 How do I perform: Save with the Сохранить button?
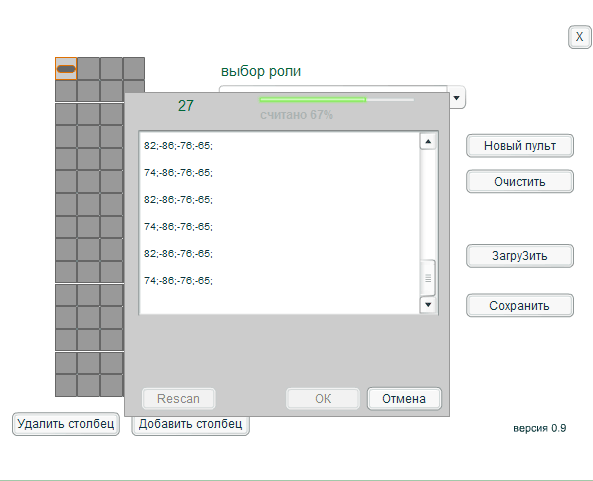click(520, 306)
